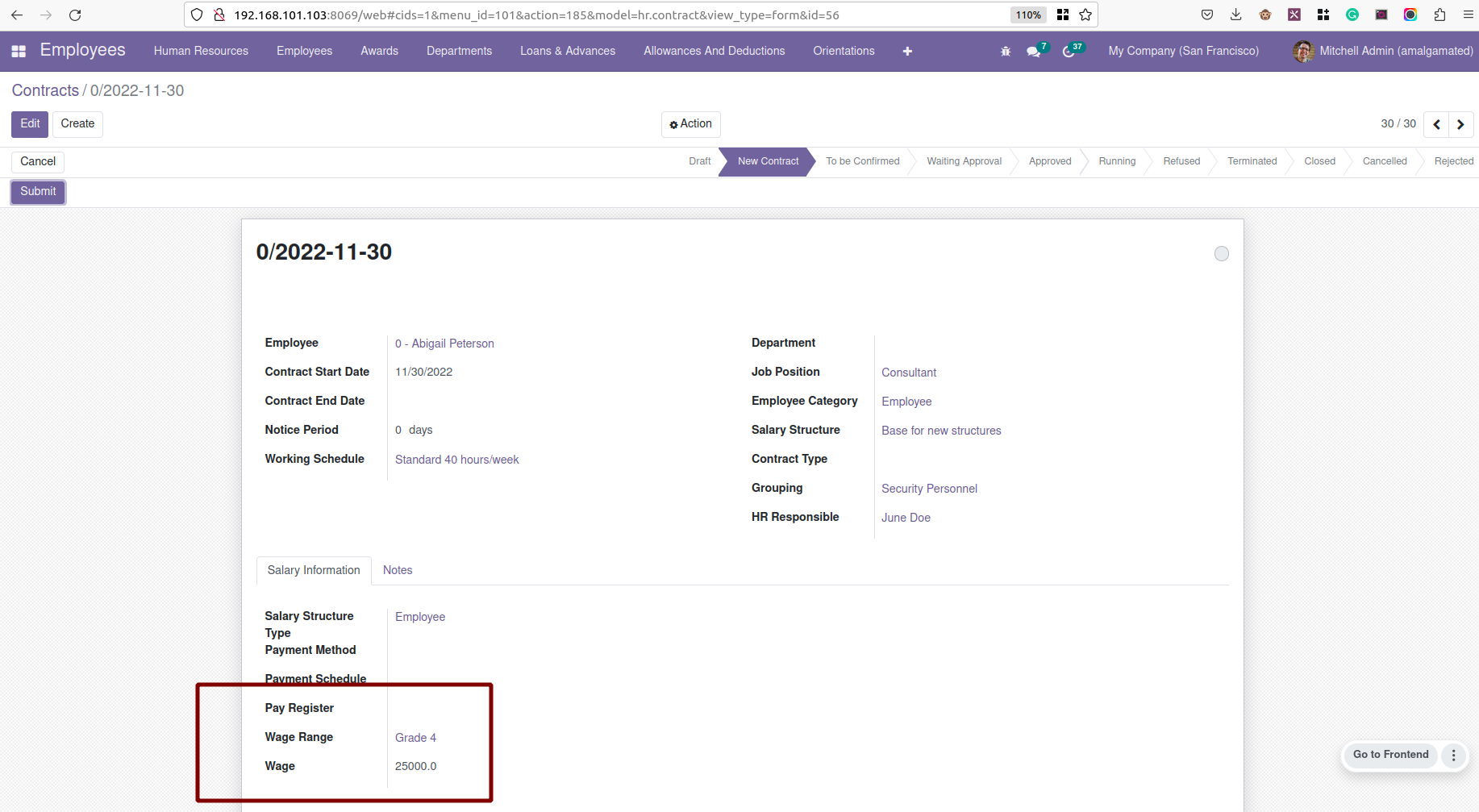Click the Grammarly extension icon
The width and height of the screenshot is (1479, 812).
tap(1352, 15)
